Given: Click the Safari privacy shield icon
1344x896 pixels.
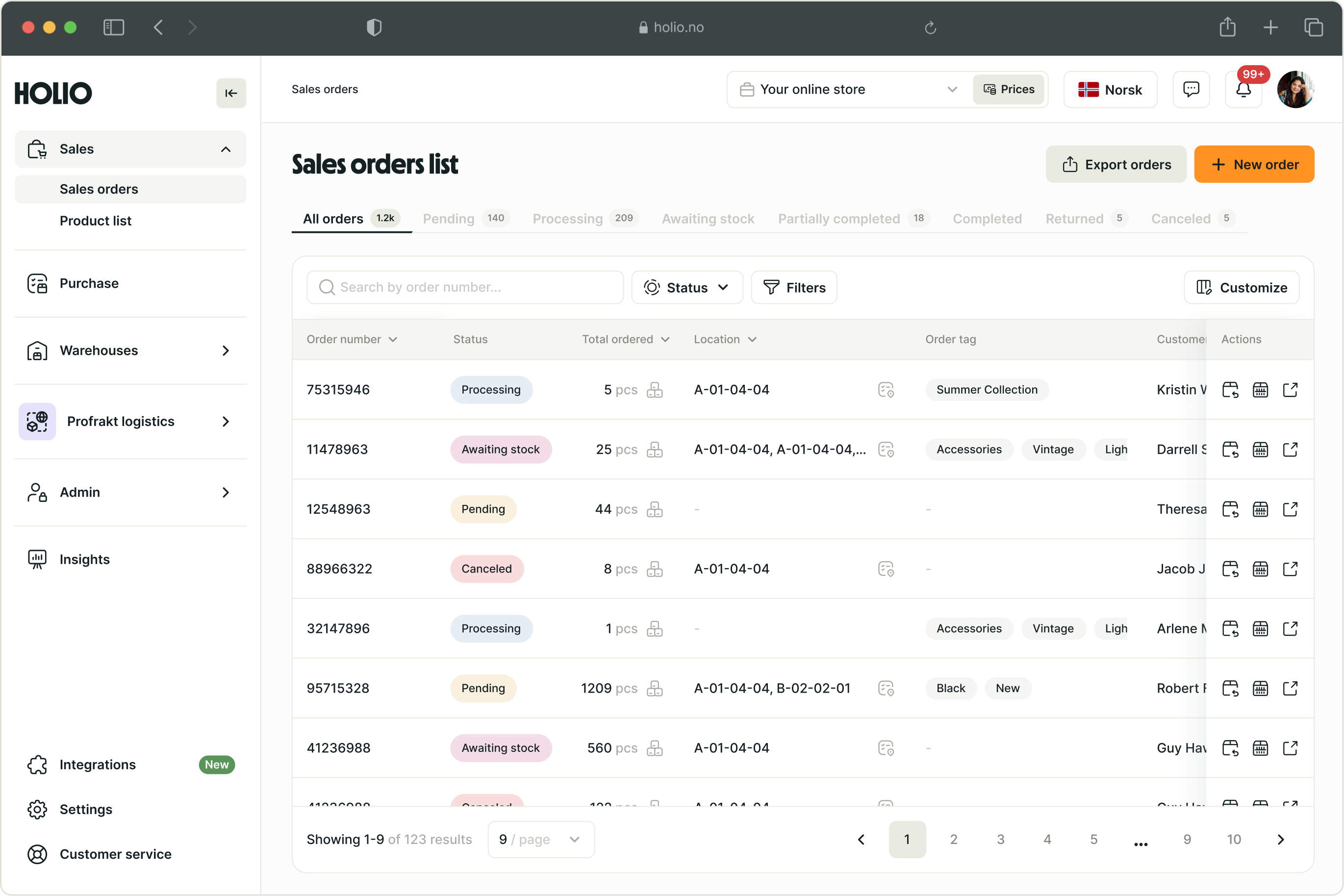Looking at the screenshot, I should tap(374, 27).
